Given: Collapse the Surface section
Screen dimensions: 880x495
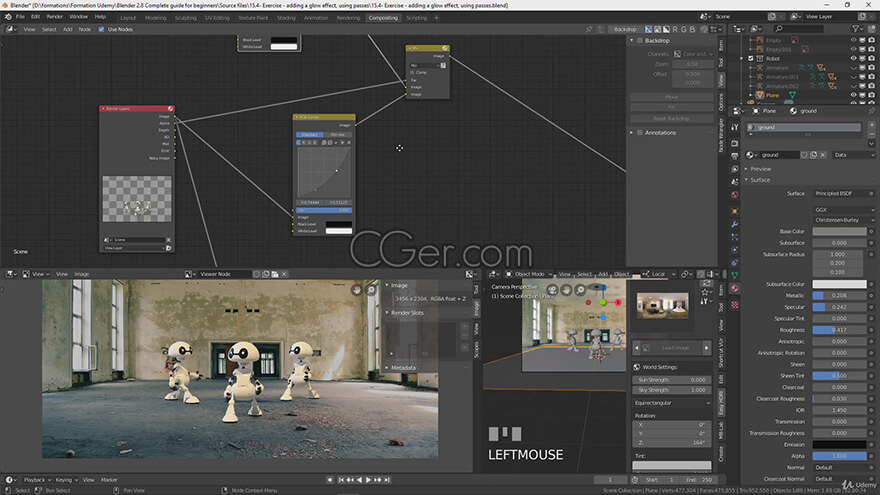Looking at the screenshot, I should click(760, 180).
